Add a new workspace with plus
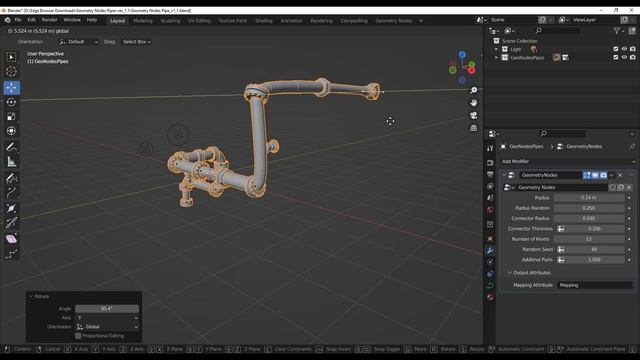This screenshot has height=360, width=640. pos(421,21)
